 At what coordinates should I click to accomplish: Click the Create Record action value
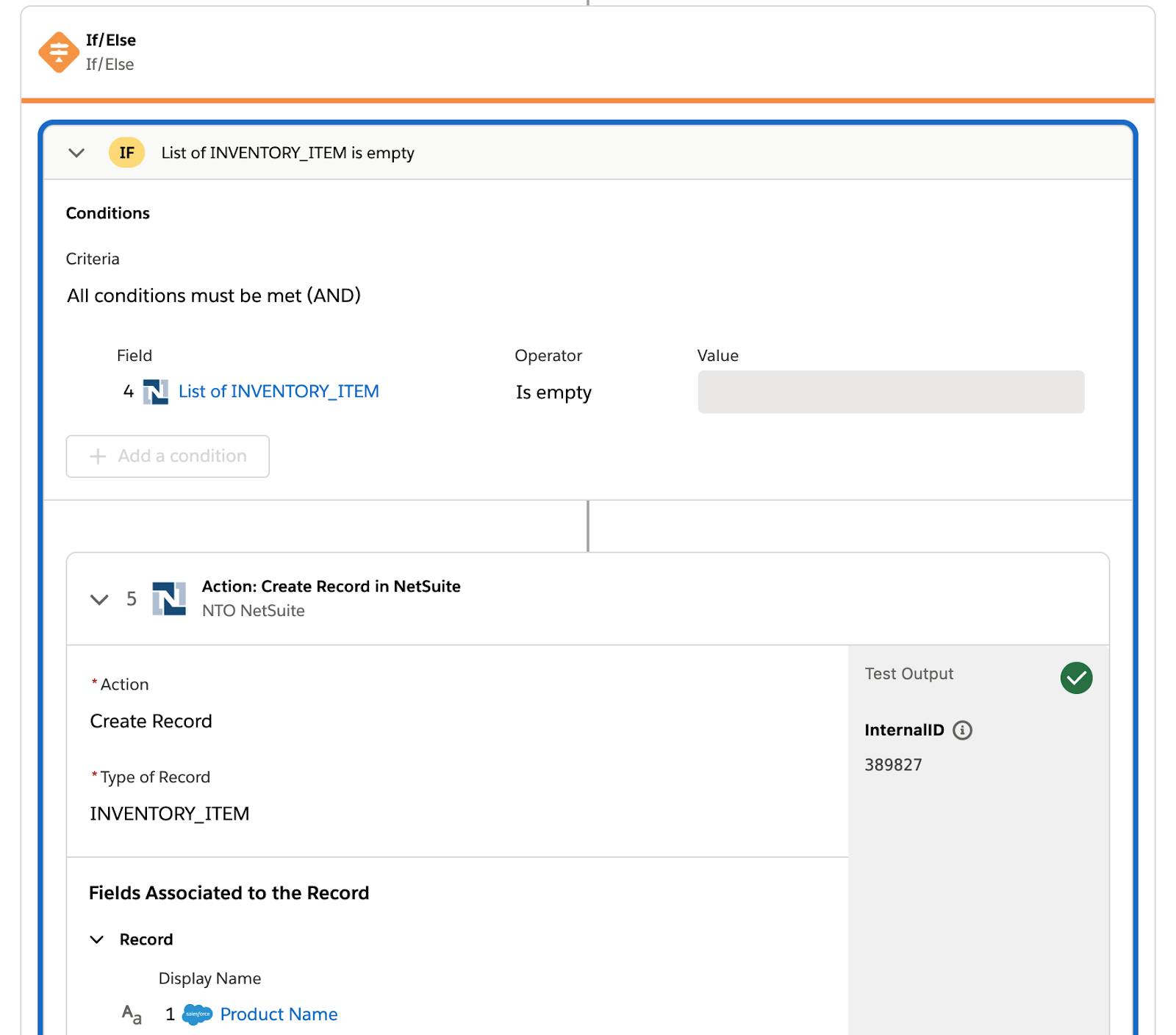(x=151, y=721)
